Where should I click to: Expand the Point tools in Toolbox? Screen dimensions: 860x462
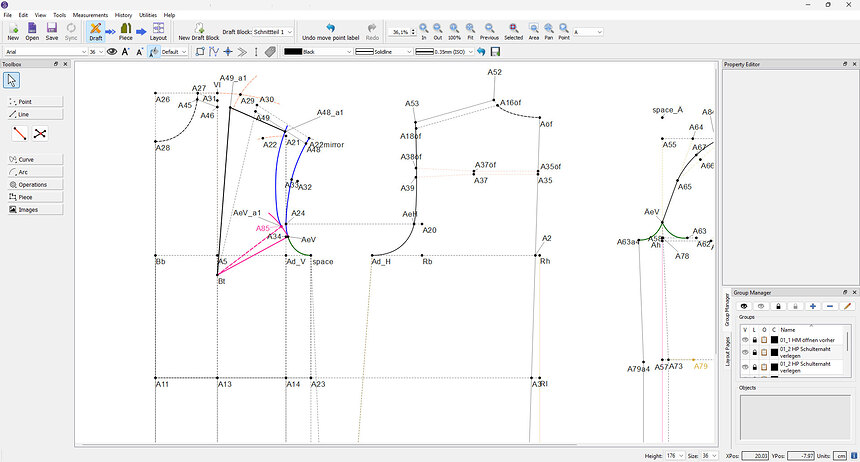tap(36, 102)
